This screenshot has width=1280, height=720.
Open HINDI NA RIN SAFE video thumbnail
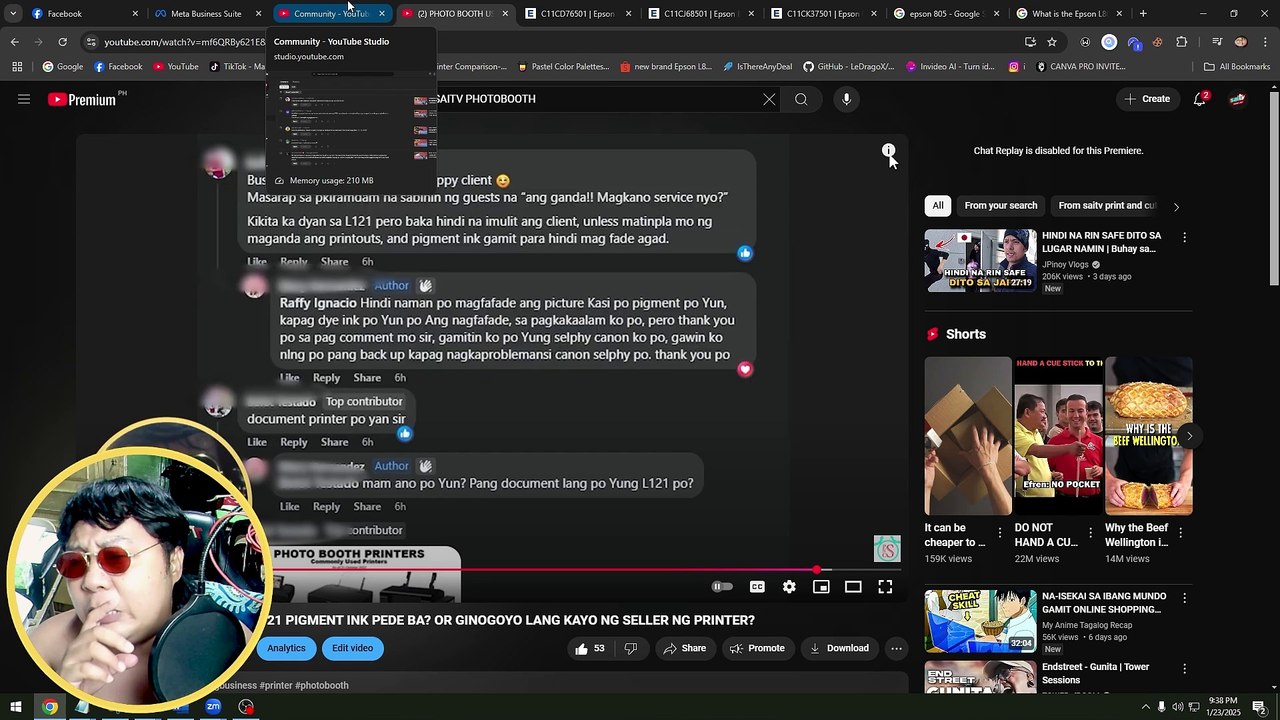980,261
